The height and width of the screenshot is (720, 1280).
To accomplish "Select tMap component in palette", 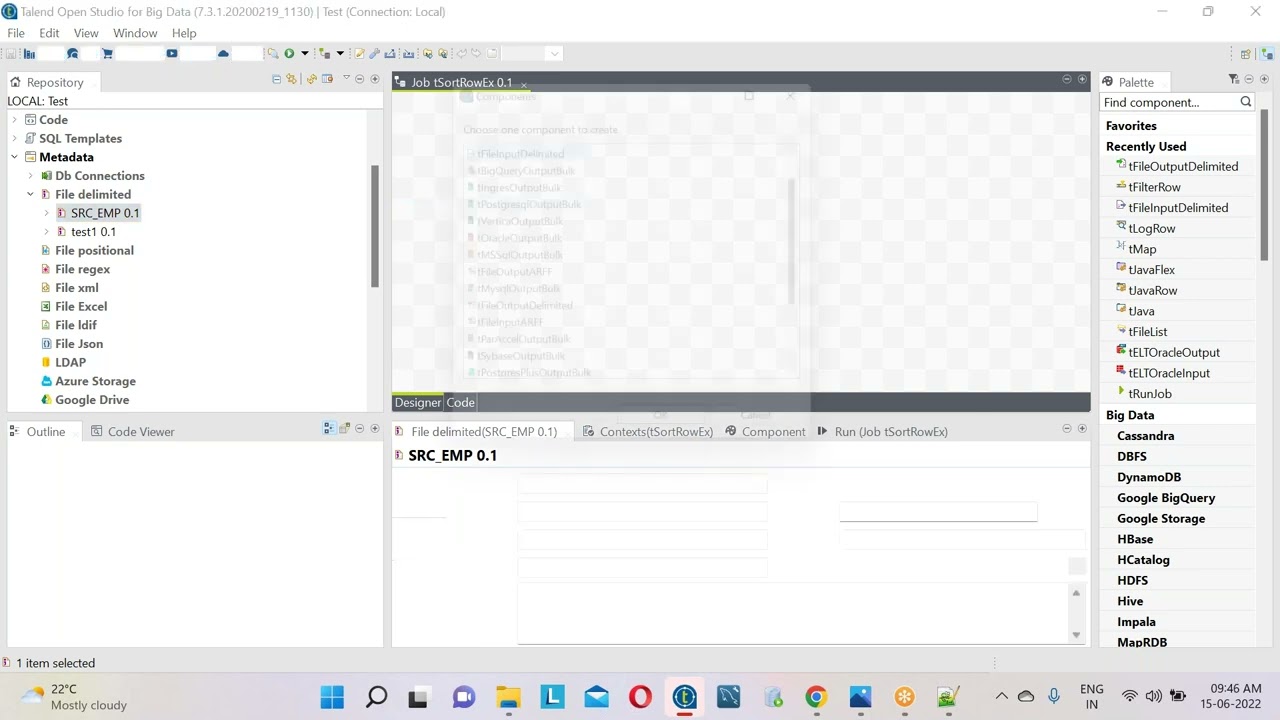I will [x=1142, y=249].
